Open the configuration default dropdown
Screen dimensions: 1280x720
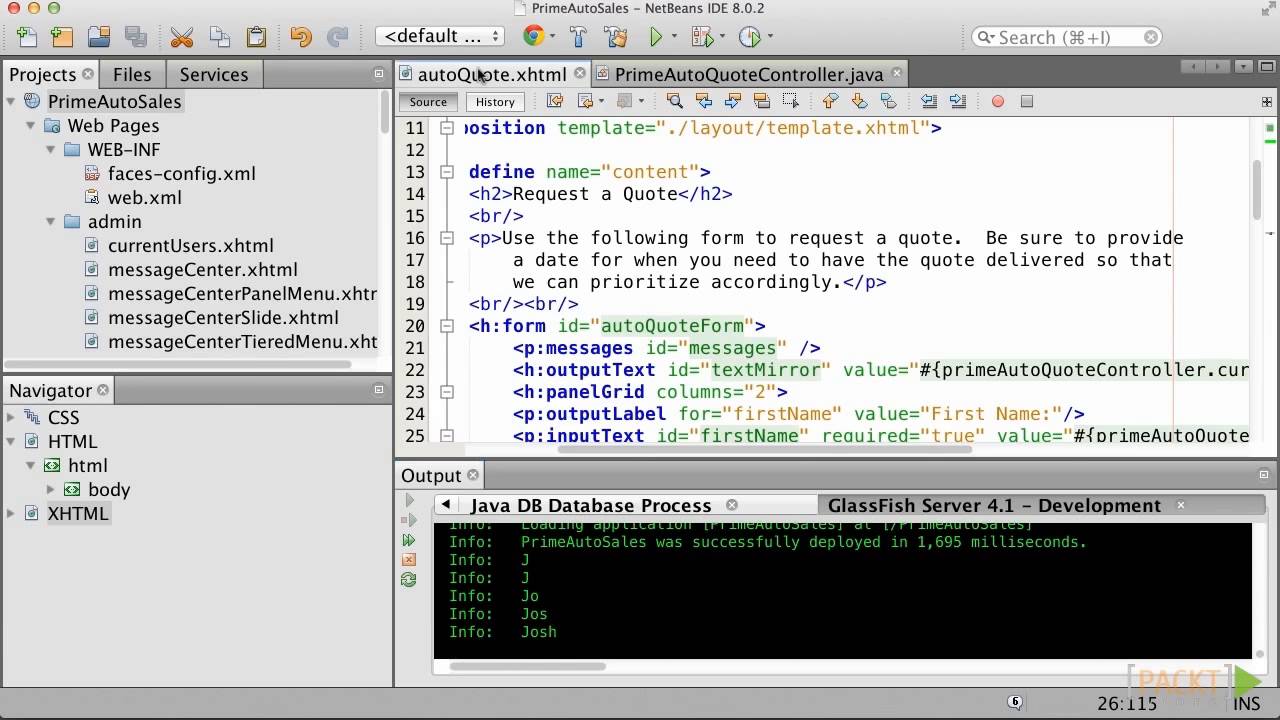[440, 37]
